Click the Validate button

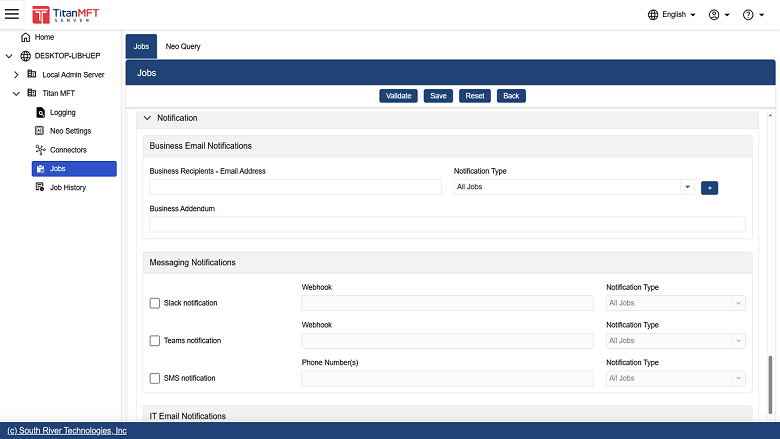[398, 96]
